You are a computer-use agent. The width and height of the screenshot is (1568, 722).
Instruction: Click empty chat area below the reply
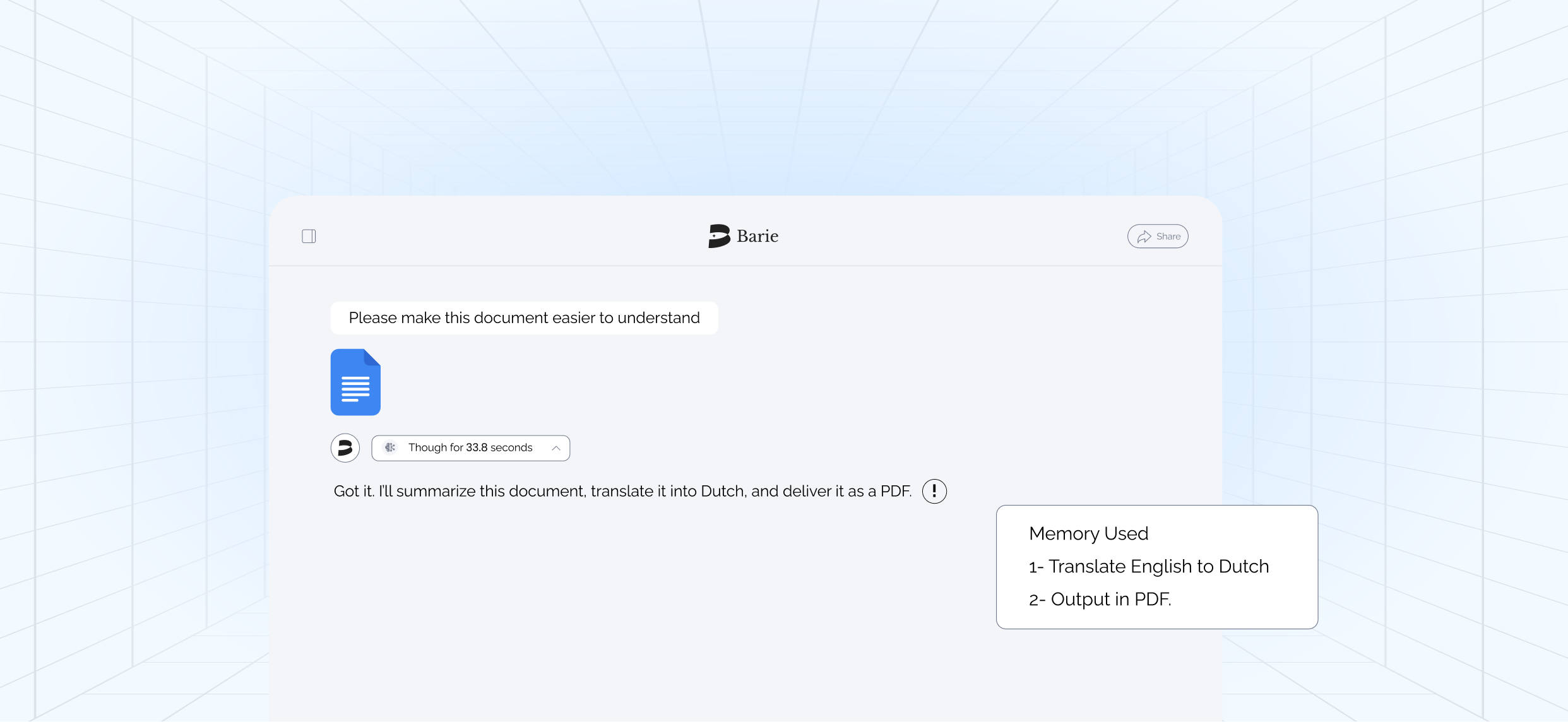pyautogui.click(x=631, y=606)
